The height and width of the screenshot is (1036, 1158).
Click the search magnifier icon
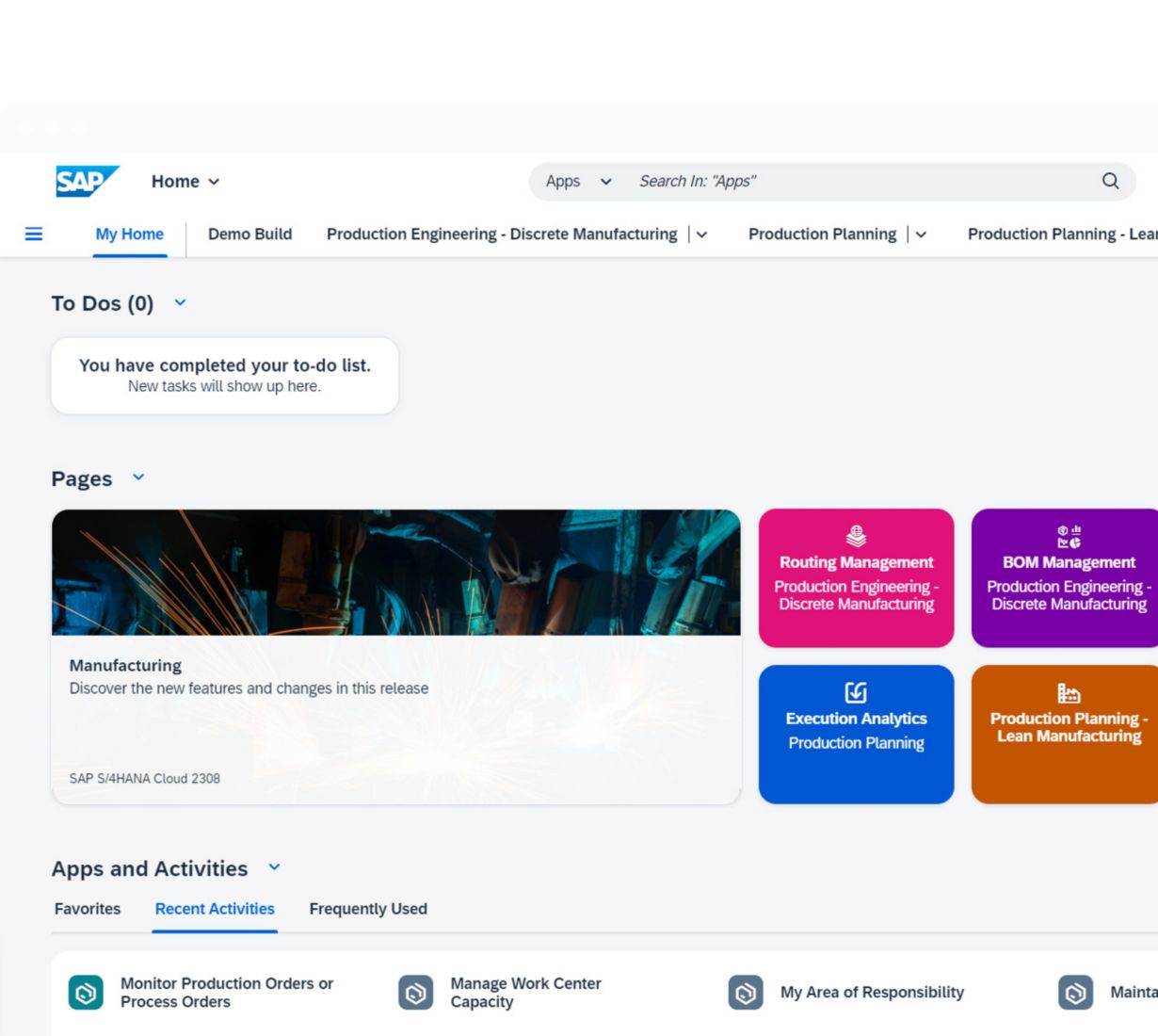click(x=1110, y=181)
